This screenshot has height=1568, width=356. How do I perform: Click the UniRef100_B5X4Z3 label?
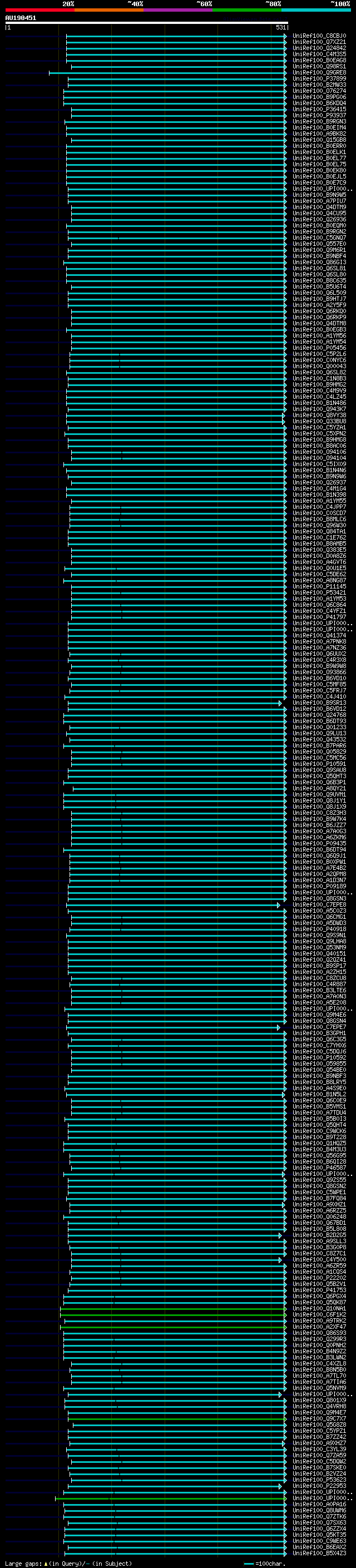coord(319,1554)
